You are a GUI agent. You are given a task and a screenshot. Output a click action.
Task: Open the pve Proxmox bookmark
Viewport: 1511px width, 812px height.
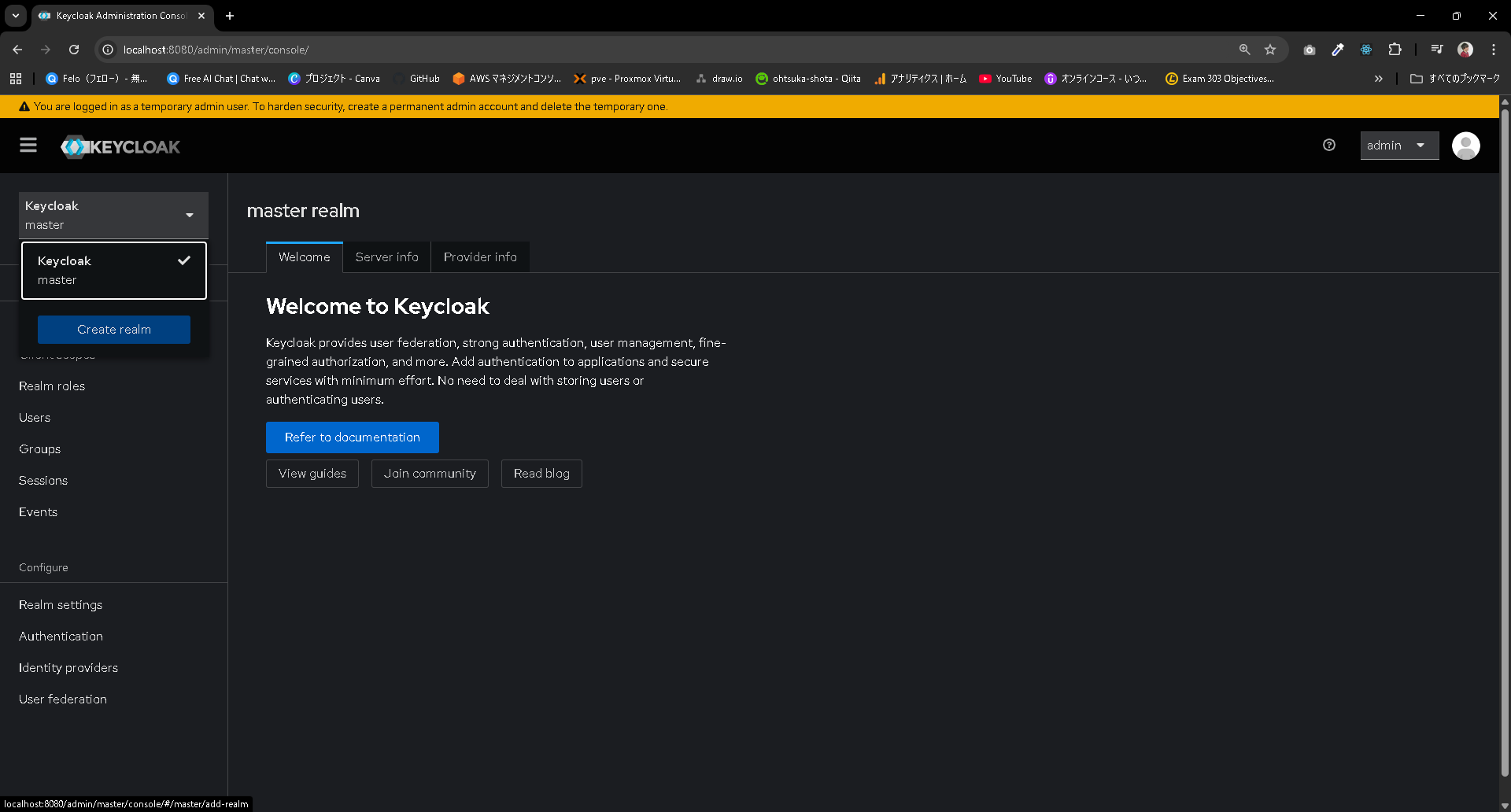627,79
